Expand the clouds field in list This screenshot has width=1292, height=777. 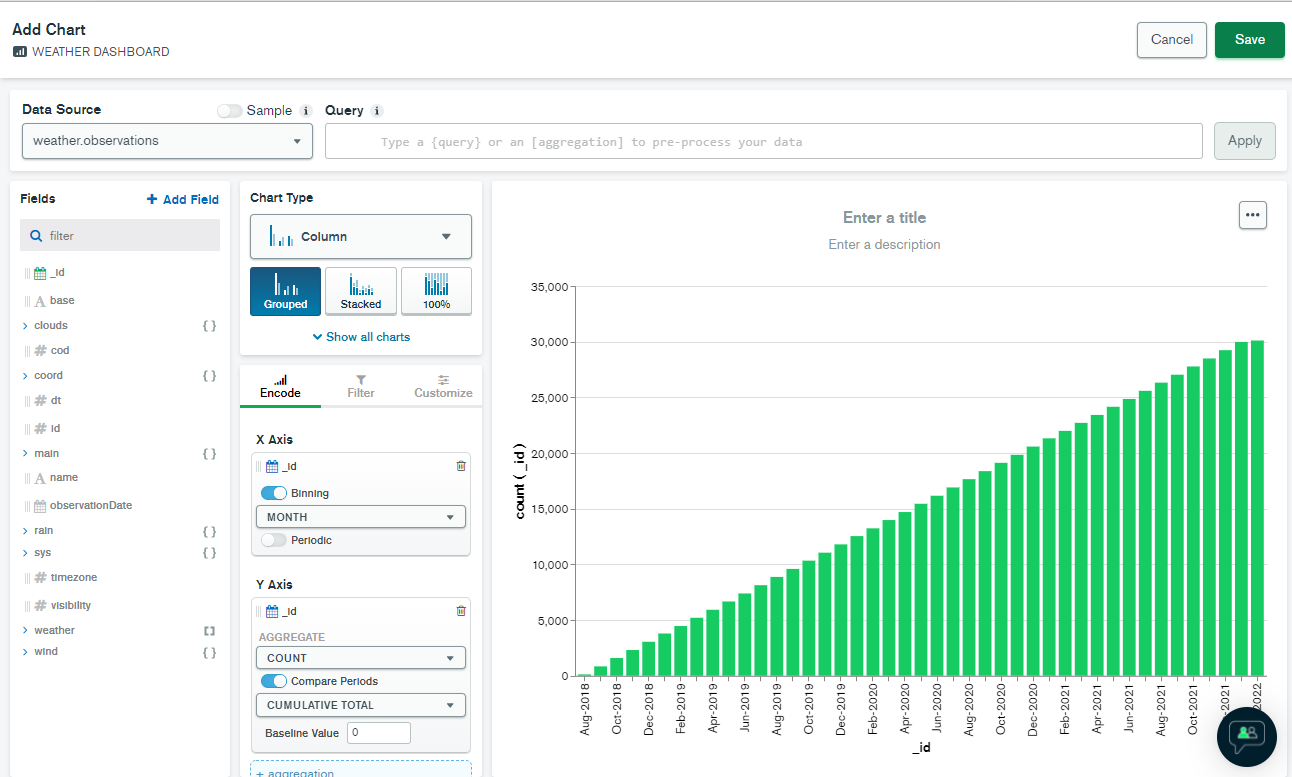[x=25, y=326]
